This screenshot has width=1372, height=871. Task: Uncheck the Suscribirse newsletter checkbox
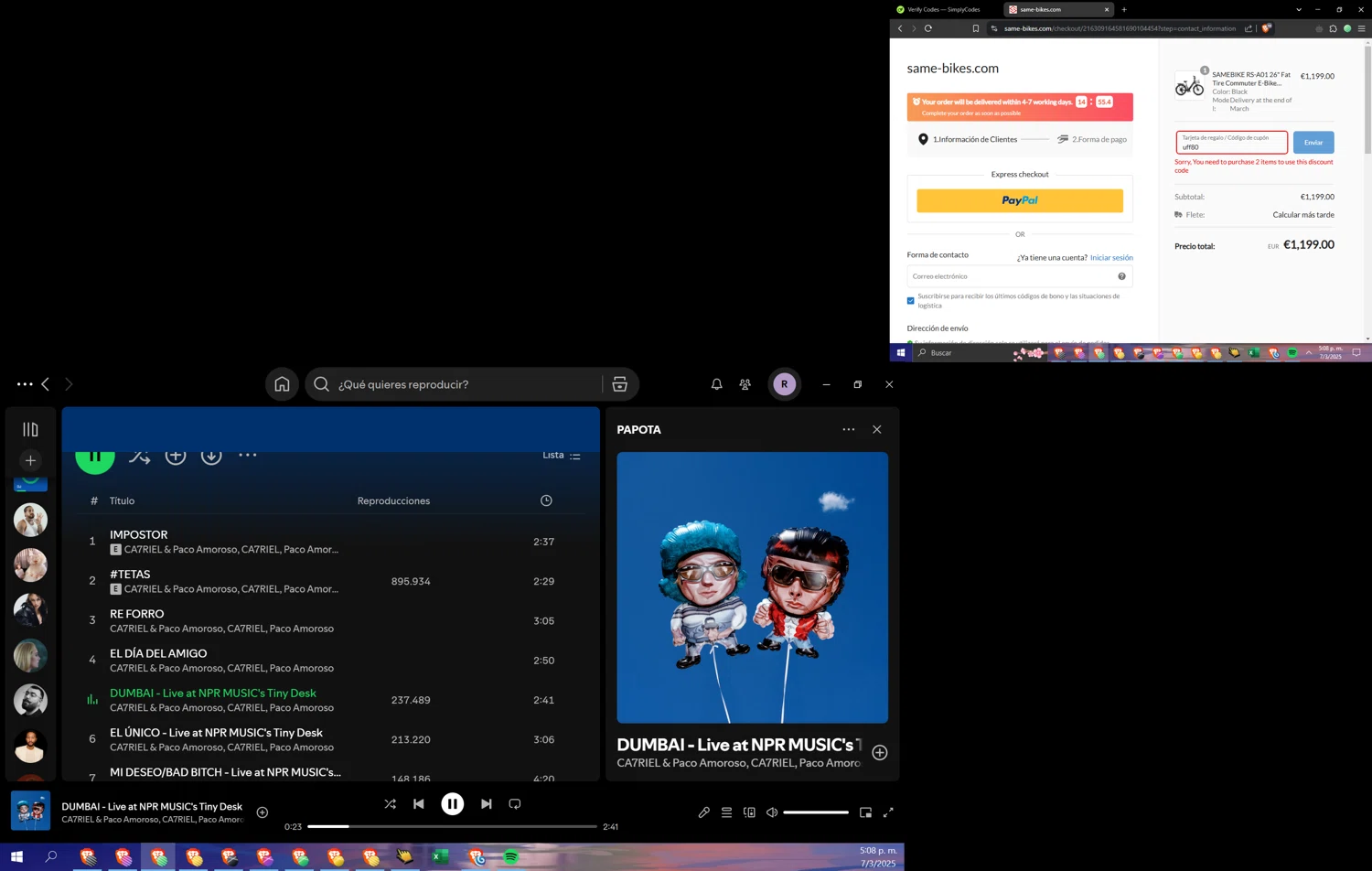pyautogui.click(x=910, y=300)
